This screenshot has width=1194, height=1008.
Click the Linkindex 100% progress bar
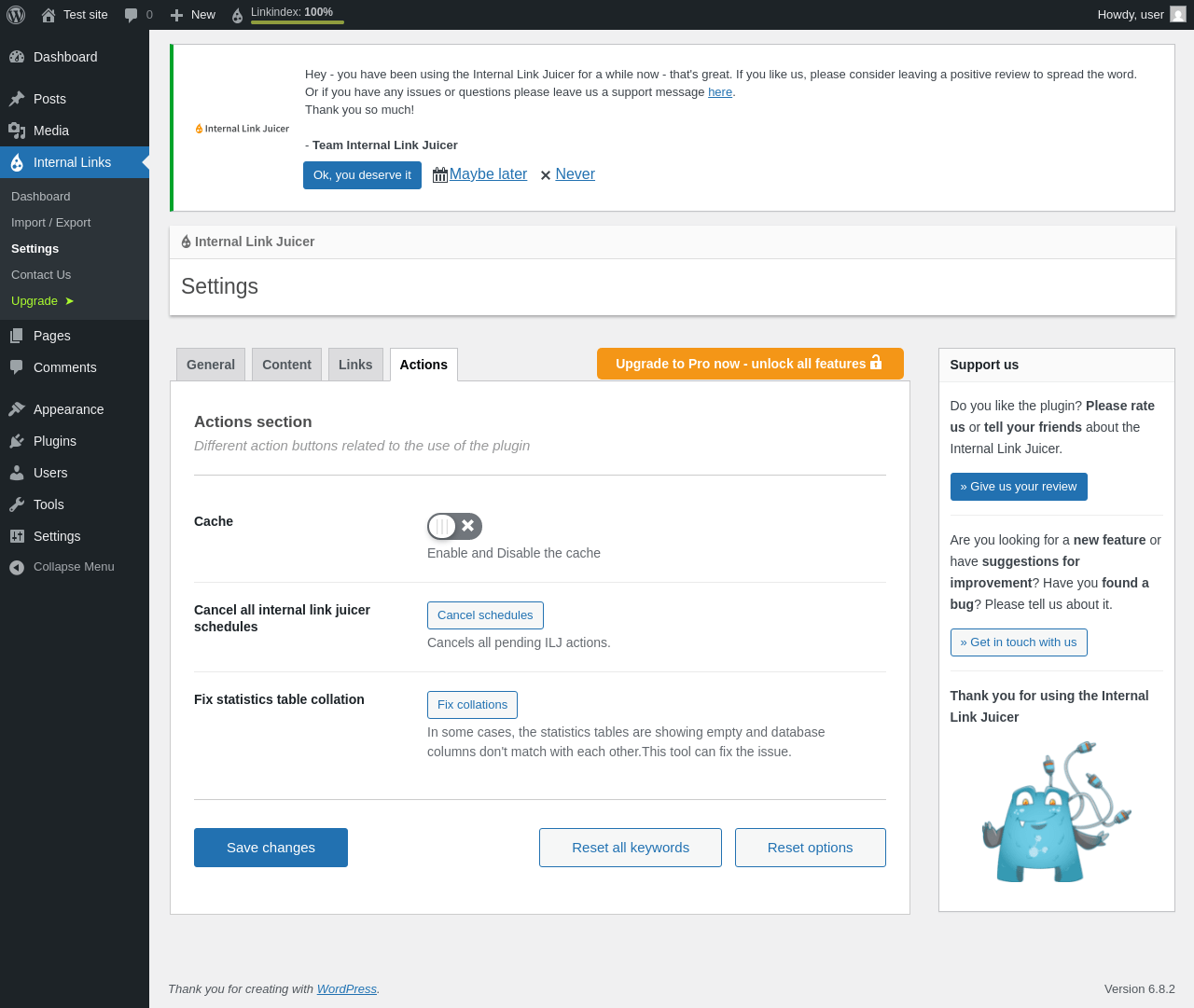(298, 21)
